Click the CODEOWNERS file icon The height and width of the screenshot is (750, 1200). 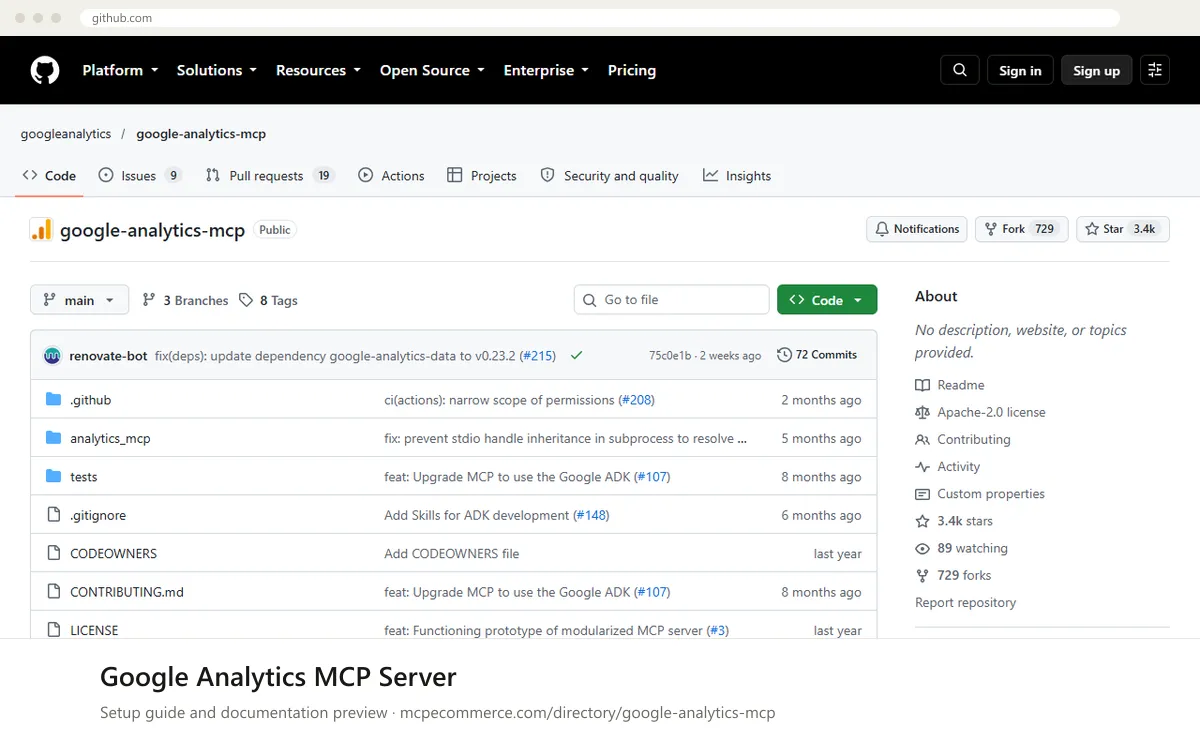tap(54, 553)
